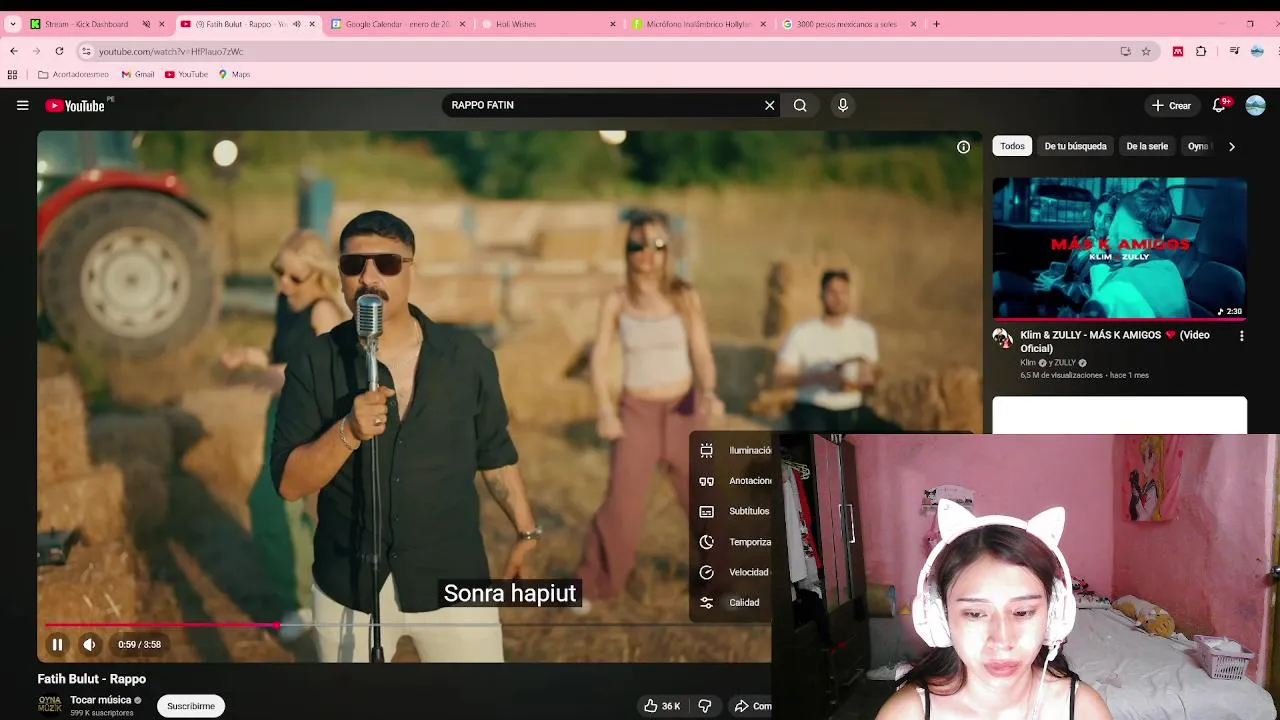The height and width of the screenshot is (720, 1280).
Task: Close the Fatih Bulut YouTube tab
Action: [312, 24]
